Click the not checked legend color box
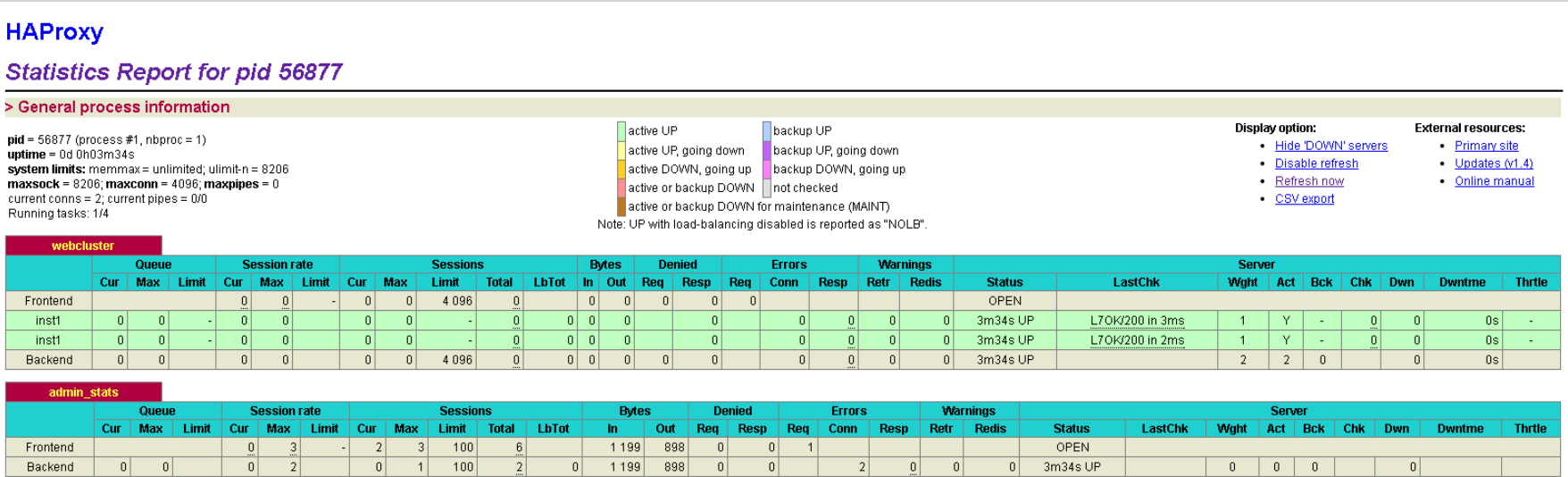This screenshot has height=477, width=1568. (x=767, y=188)
